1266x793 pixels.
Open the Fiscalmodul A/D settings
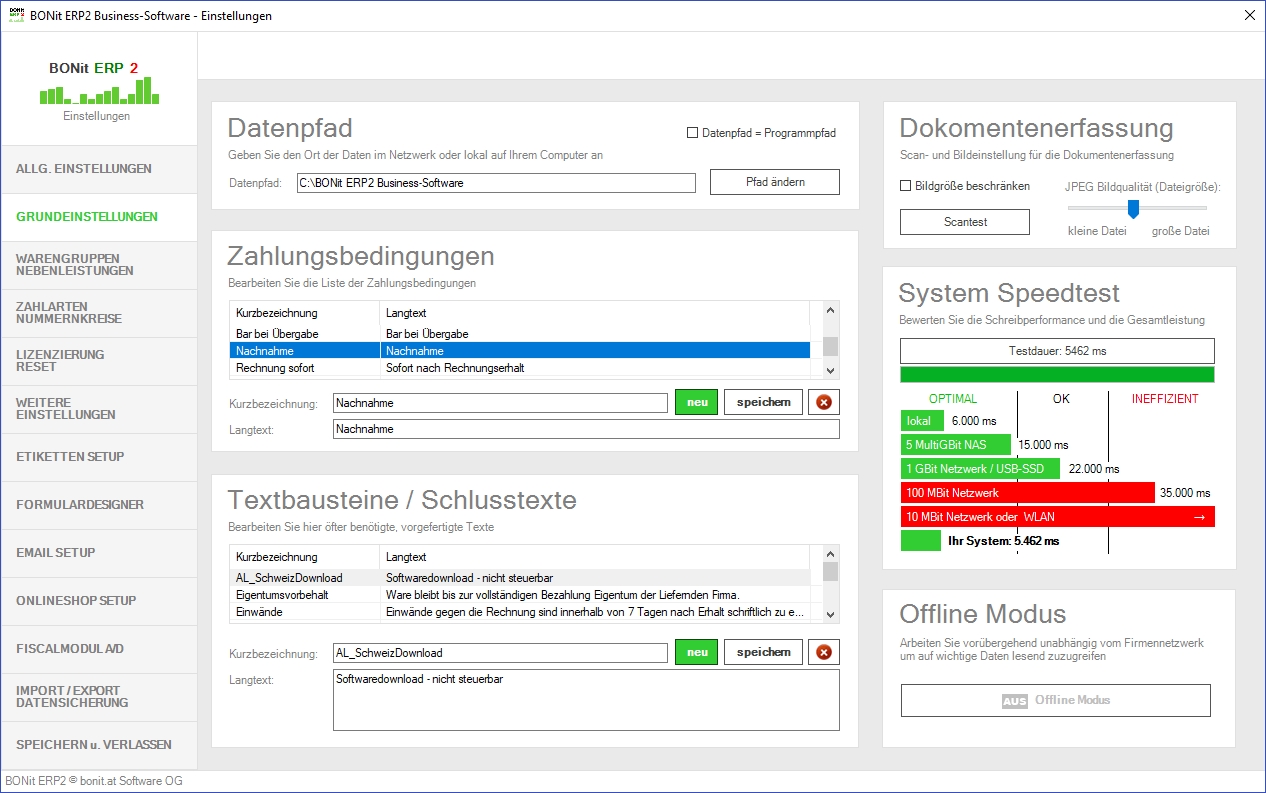pos(99,649)
